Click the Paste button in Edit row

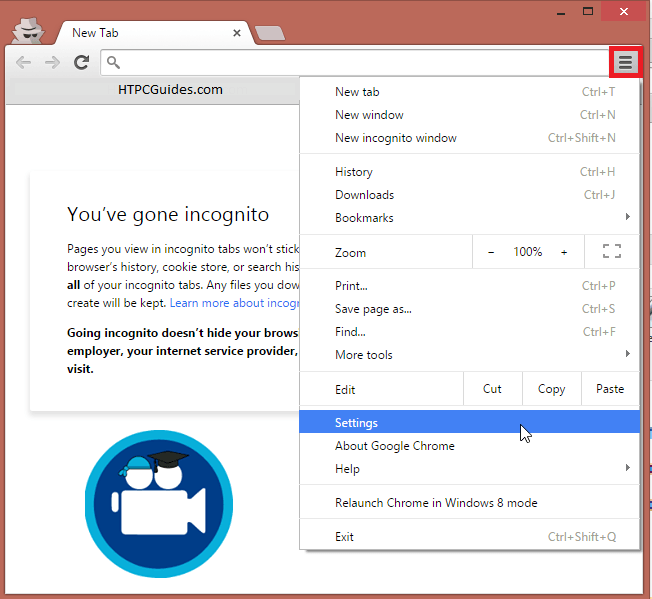[x=609, y=389]
